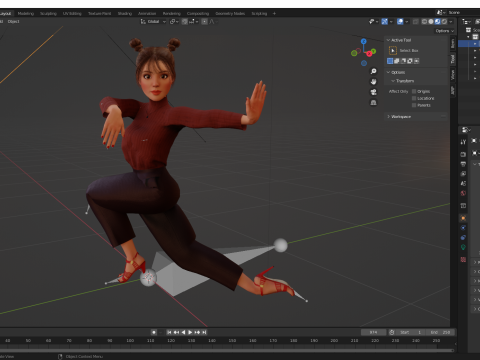Click the bright green Y axis on gizmo
This screenshot has width=480, height=360.
(x=374, y=51)
